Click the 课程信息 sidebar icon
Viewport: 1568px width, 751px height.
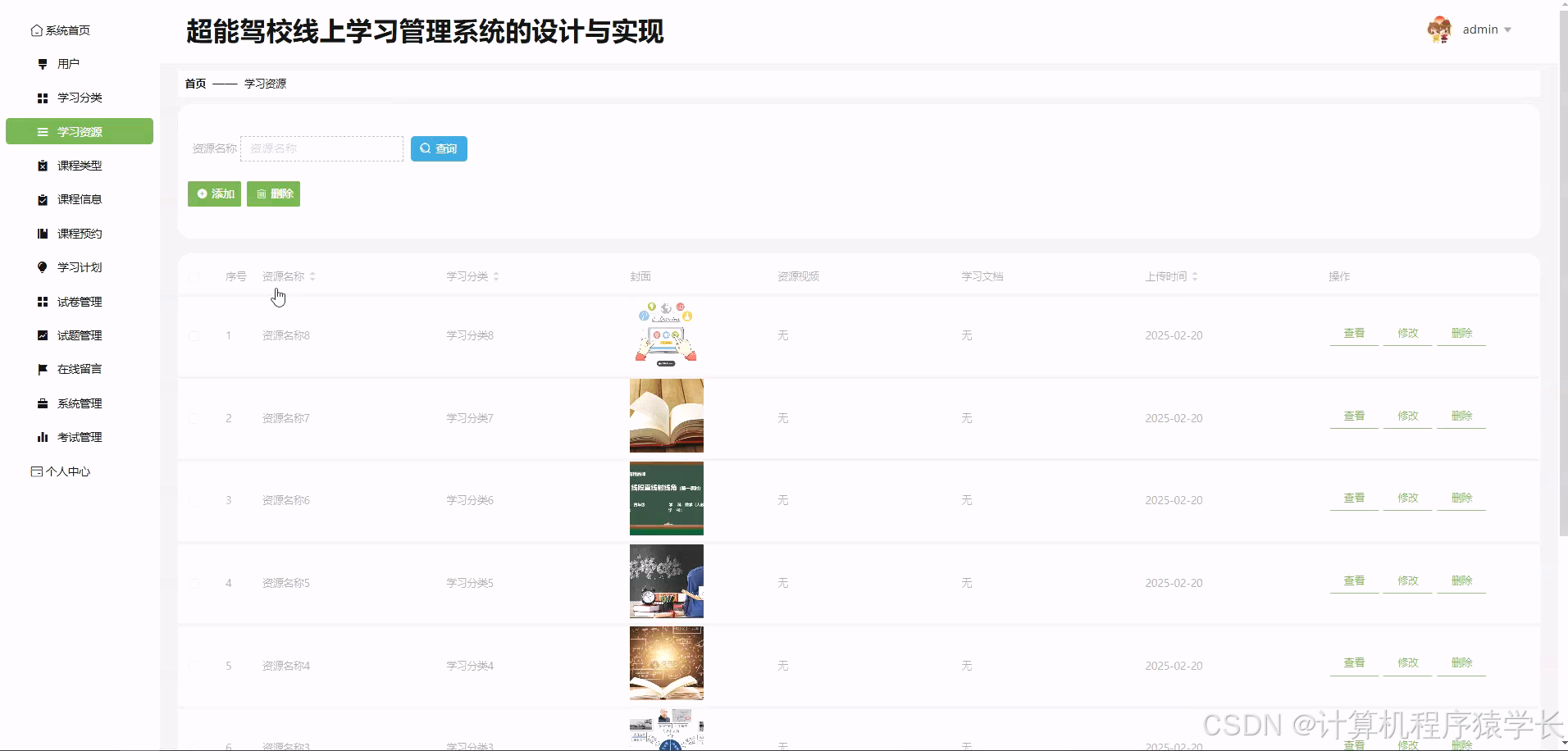[43, 199]
